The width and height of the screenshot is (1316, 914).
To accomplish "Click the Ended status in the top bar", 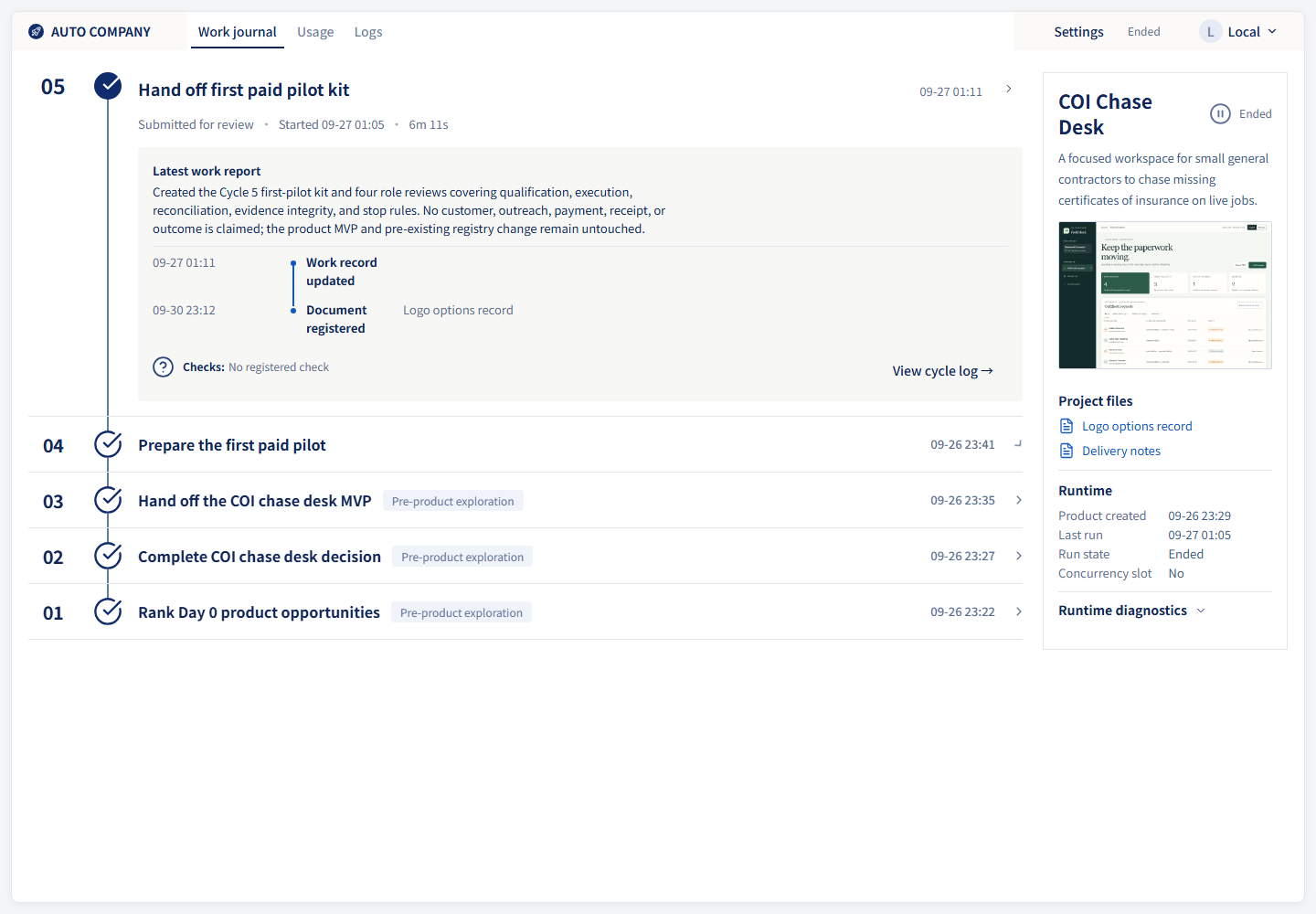I will [1143, 32].
